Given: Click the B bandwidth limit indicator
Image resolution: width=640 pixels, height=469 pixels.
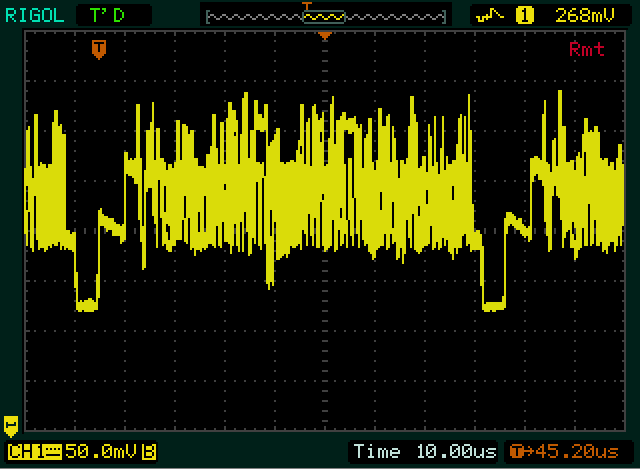Looking at the screenshot, I should coord(149,452).
